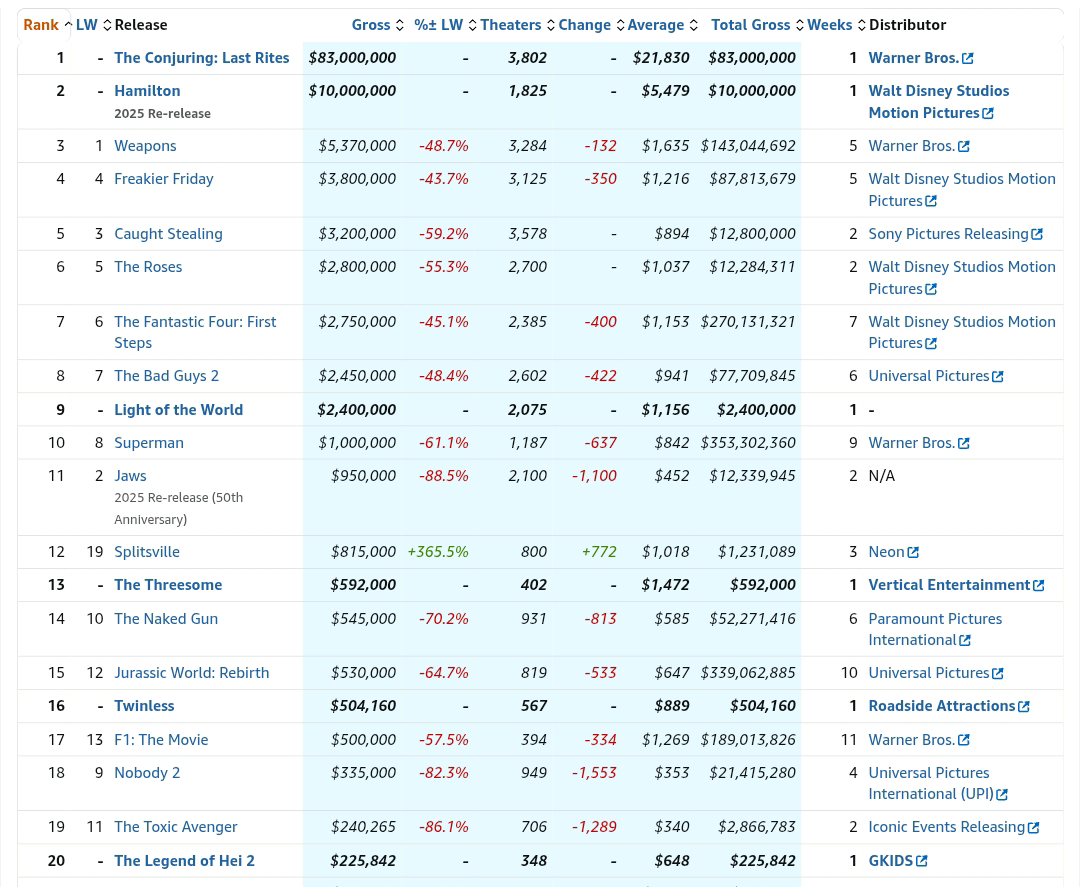Click external icon after Universal Pictures International (UPI)
1080x887 pixels.
point(1002,795)
